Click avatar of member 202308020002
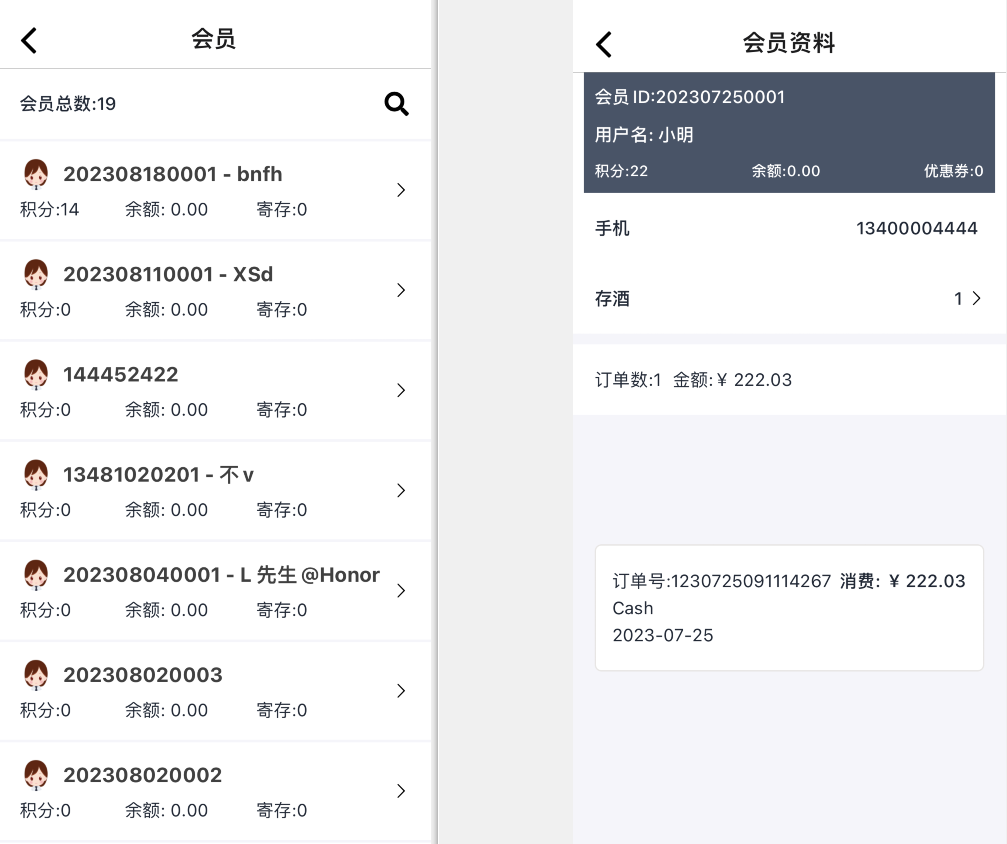This screenshot has height=844, width=1007. (x=36, y=775)
